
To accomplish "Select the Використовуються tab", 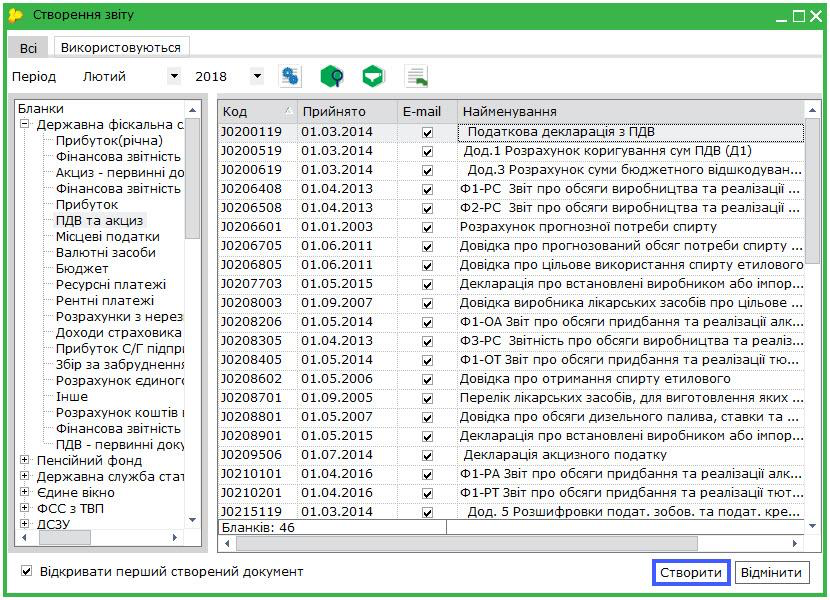I will [x=120, y=47].
